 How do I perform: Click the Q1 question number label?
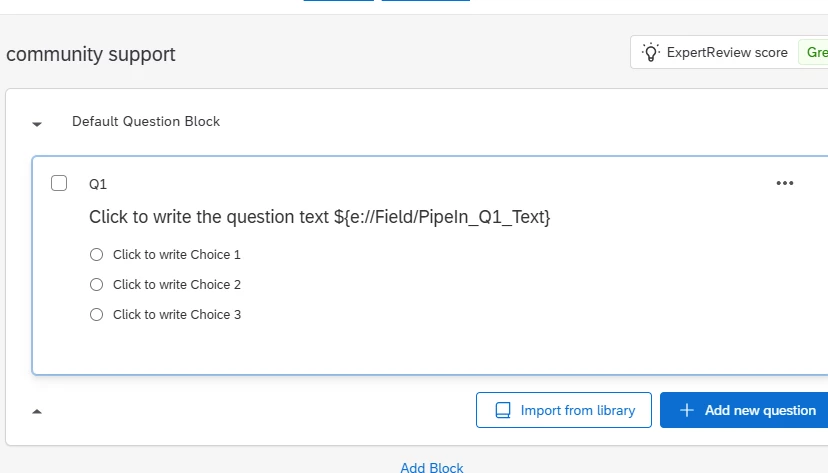pos(98,184)
